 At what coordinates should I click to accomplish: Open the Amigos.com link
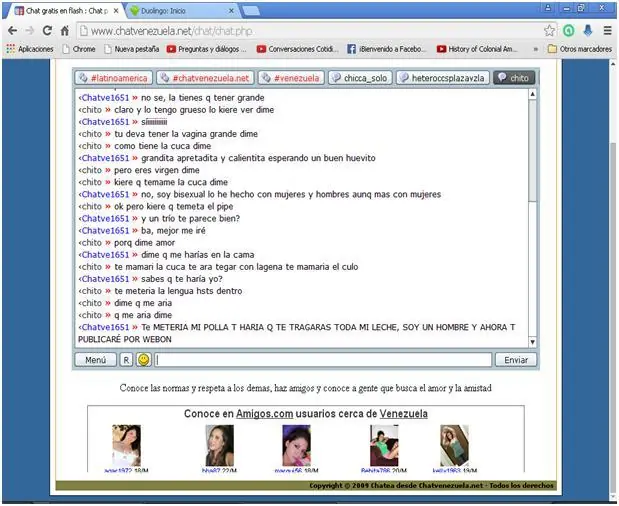(264, 414)
